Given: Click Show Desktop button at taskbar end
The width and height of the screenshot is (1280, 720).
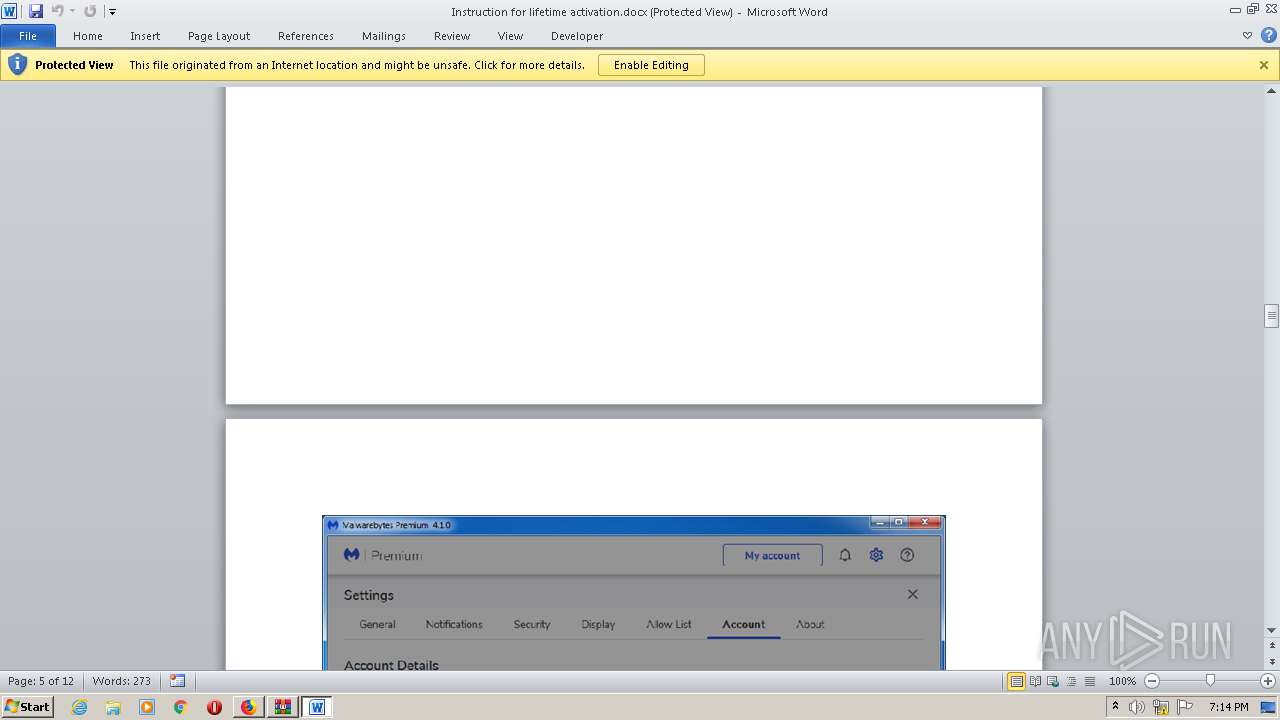Looking at the screenshot, I should 1268,707.
